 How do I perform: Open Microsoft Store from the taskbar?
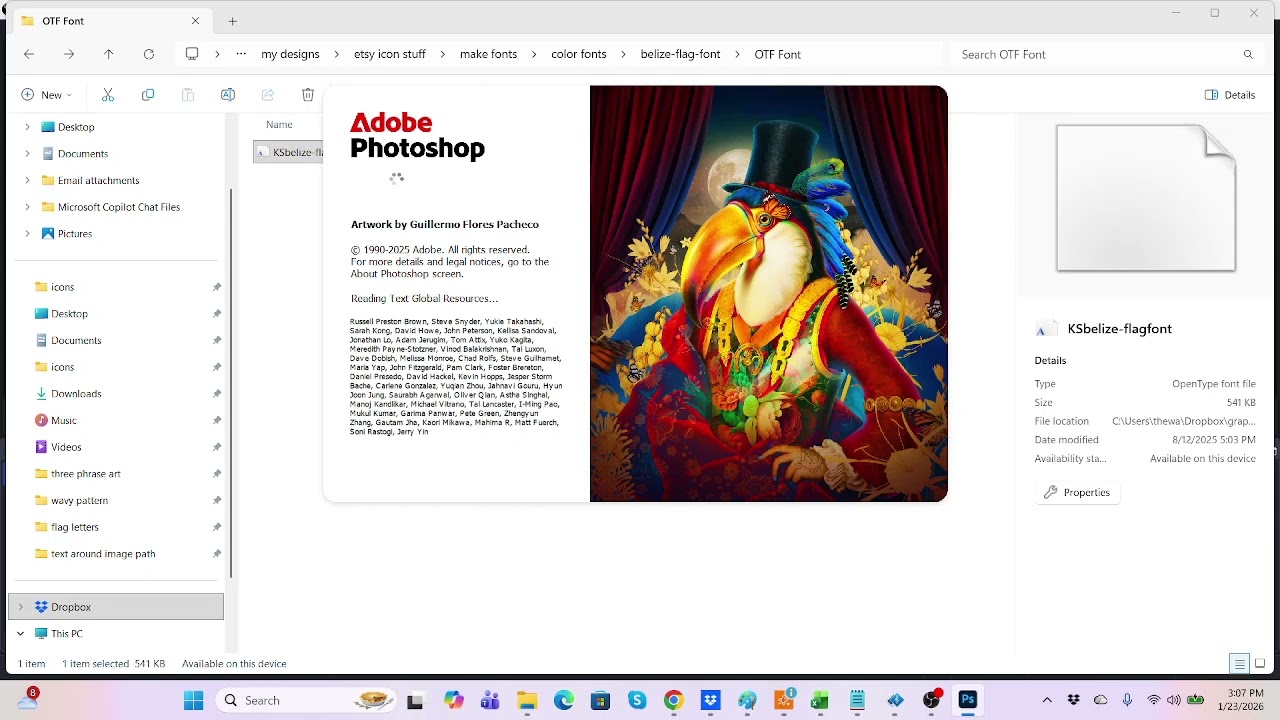[600, 700]
